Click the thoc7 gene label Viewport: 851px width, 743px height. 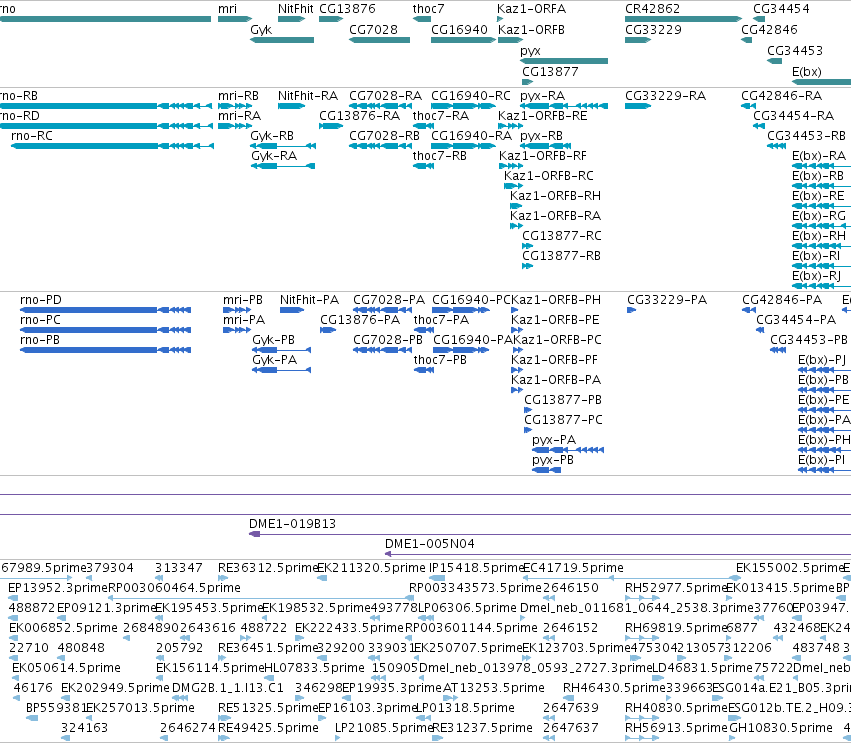point(428,9)
